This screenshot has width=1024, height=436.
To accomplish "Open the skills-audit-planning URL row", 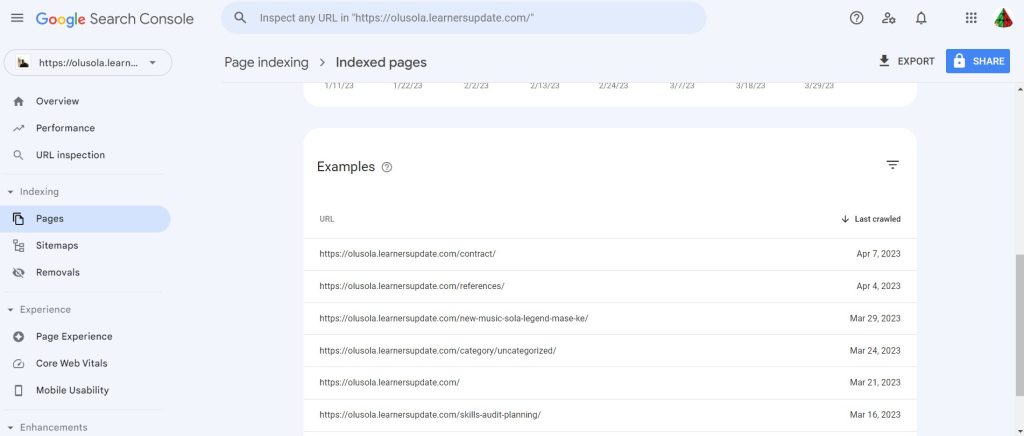I will [610, 414].
